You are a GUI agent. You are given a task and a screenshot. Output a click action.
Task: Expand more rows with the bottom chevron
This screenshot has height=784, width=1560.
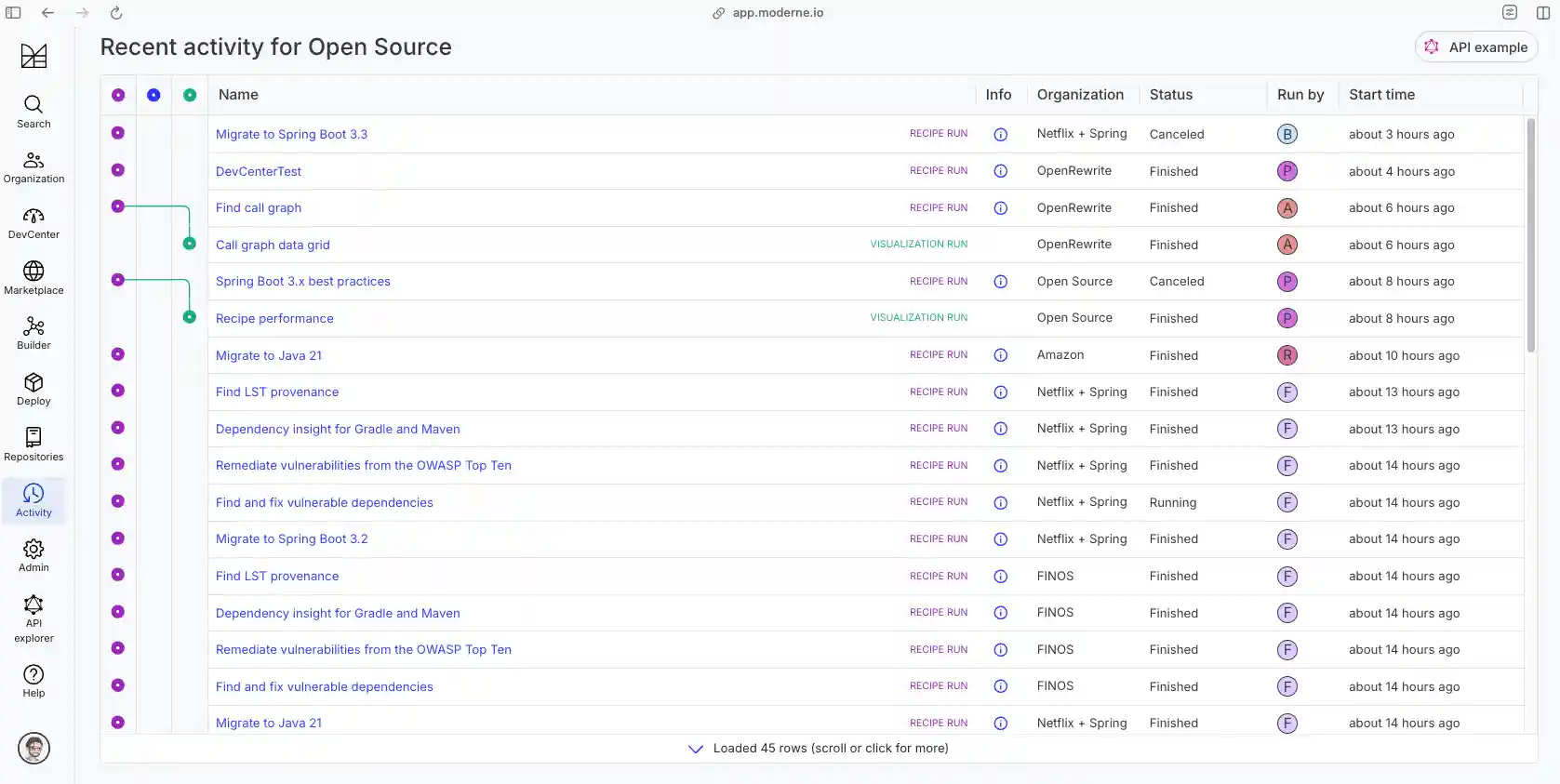click(695, 749)
